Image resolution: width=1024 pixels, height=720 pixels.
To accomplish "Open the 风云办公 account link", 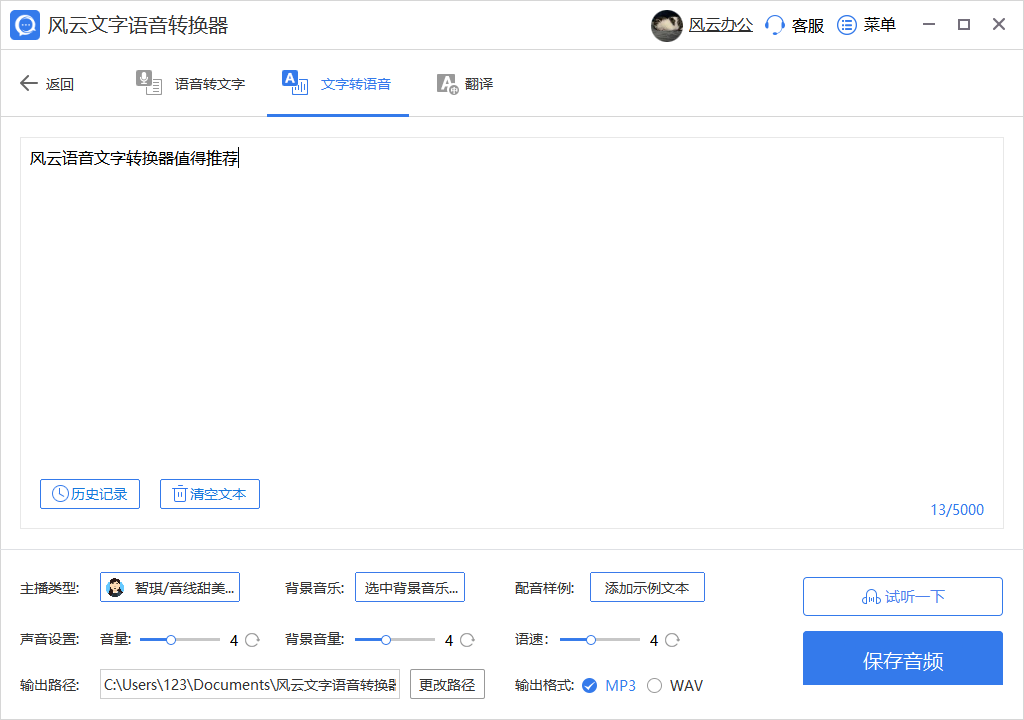I will coord(721,25).
